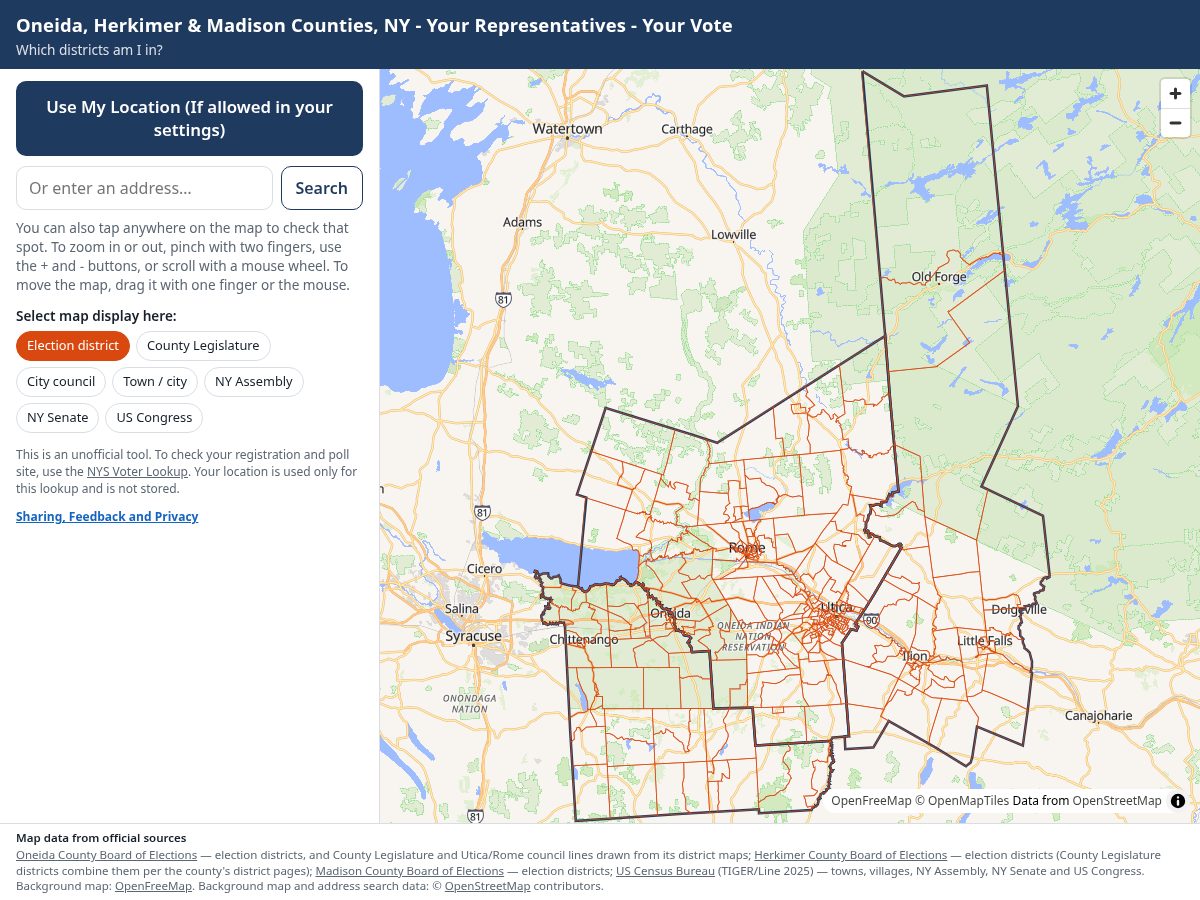The image size is (1200, 900).
Task: Click Rome on the map
Action: click(747, 548)
